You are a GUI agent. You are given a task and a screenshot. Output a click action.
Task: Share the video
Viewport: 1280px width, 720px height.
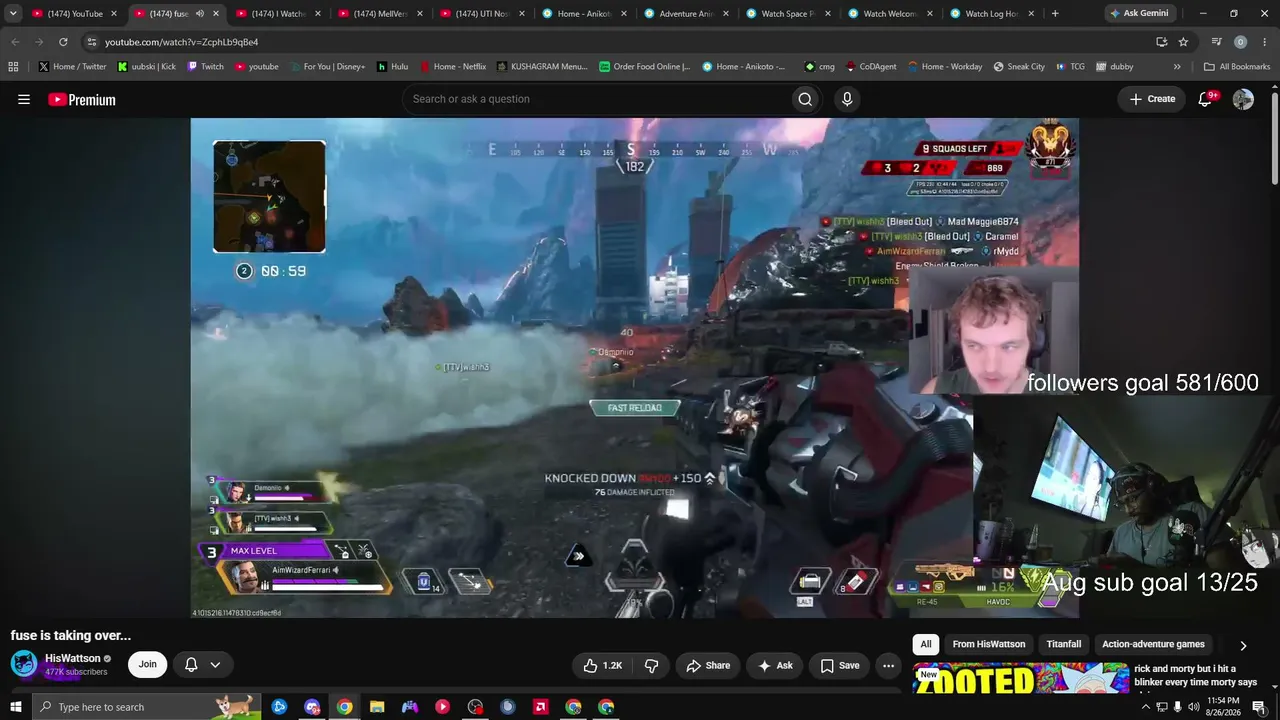point(708,665)
